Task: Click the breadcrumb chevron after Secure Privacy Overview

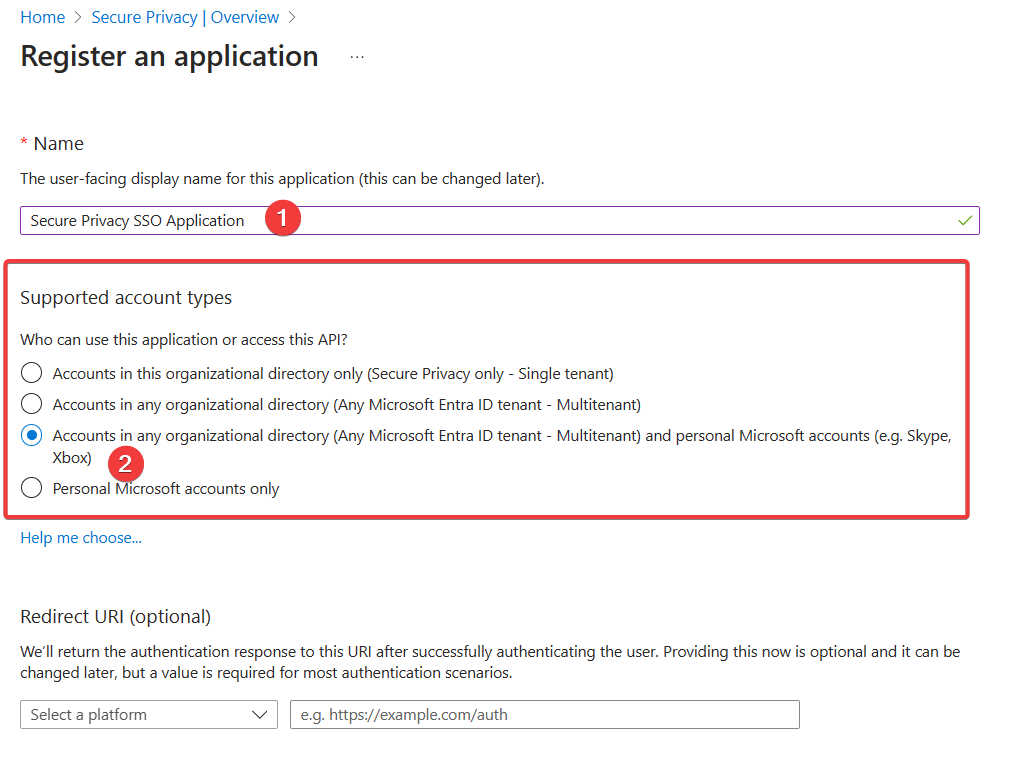Action: (x=290, y=17)
